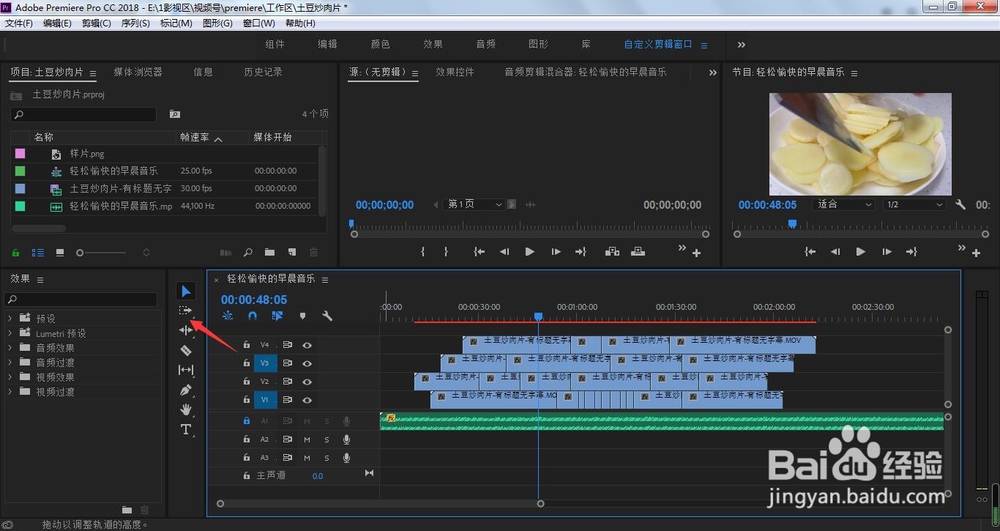Toggle V3 track targeting

tap(265, 363)
